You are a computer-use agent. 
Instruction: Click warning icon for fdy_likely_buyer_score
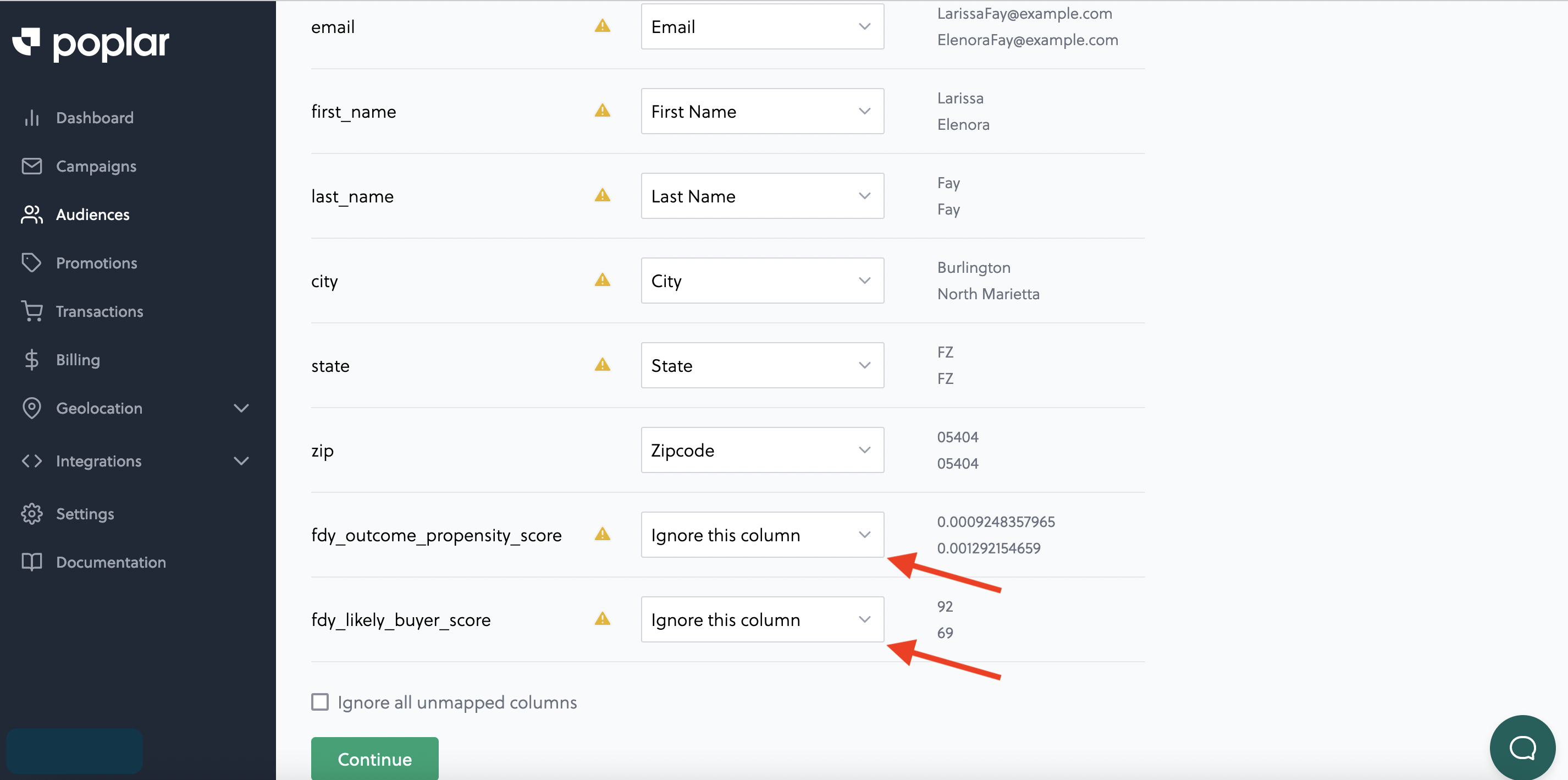602,619
